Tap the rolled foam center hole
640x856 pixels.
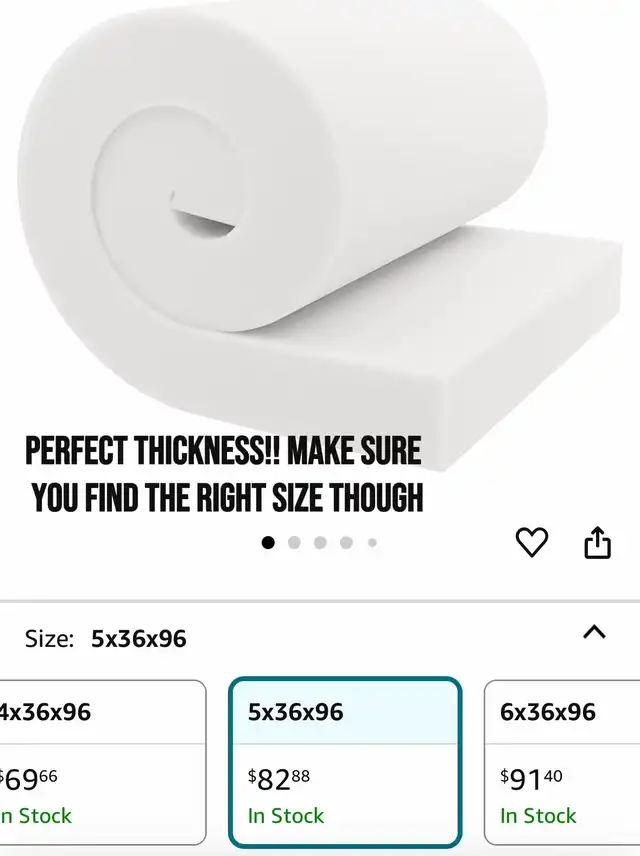click(x=203, y=218)
